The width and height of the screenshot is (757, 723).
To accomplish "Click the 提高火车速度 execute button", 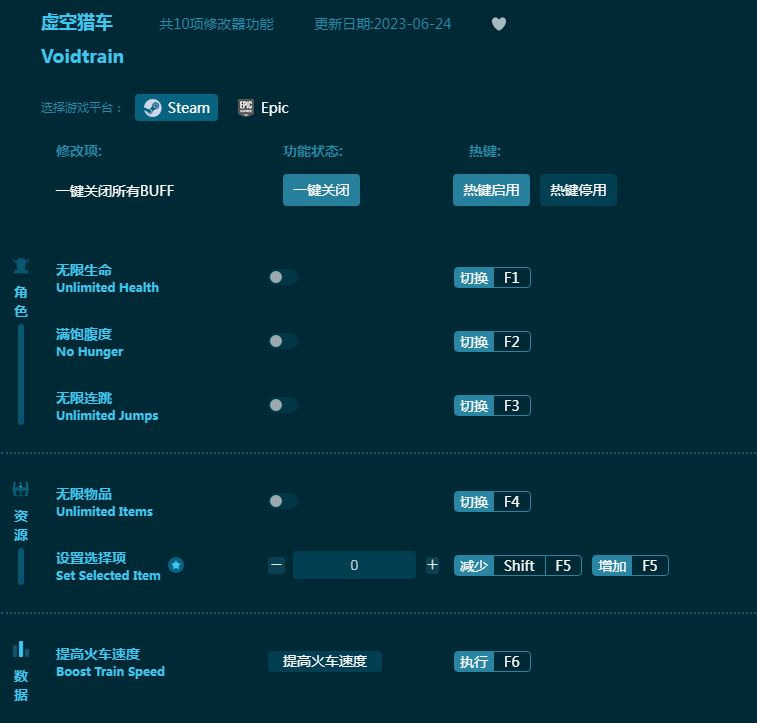I will pyautogui.click(x=324, y=661).
